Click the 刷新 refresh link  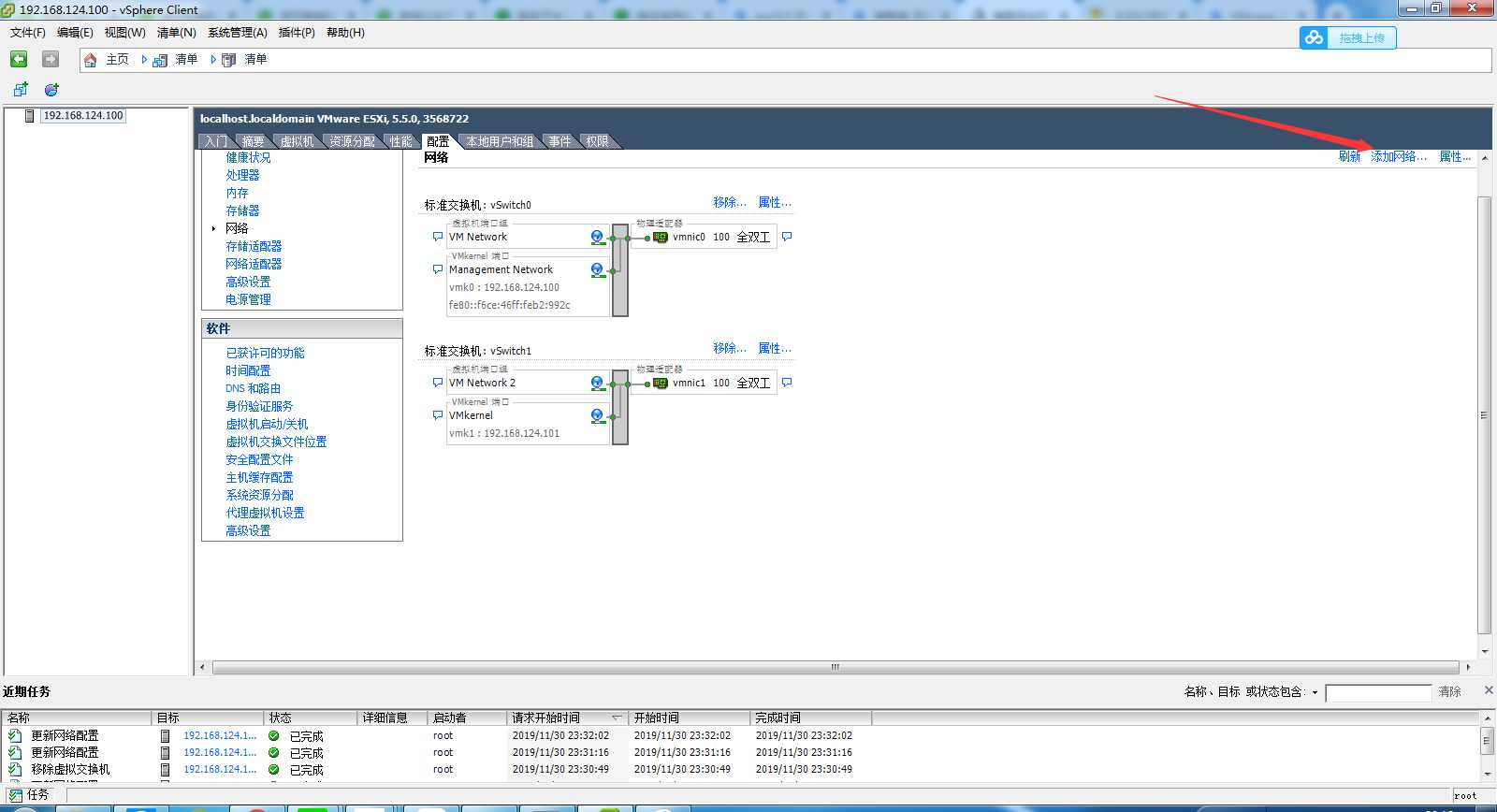tap(1349, 156)
